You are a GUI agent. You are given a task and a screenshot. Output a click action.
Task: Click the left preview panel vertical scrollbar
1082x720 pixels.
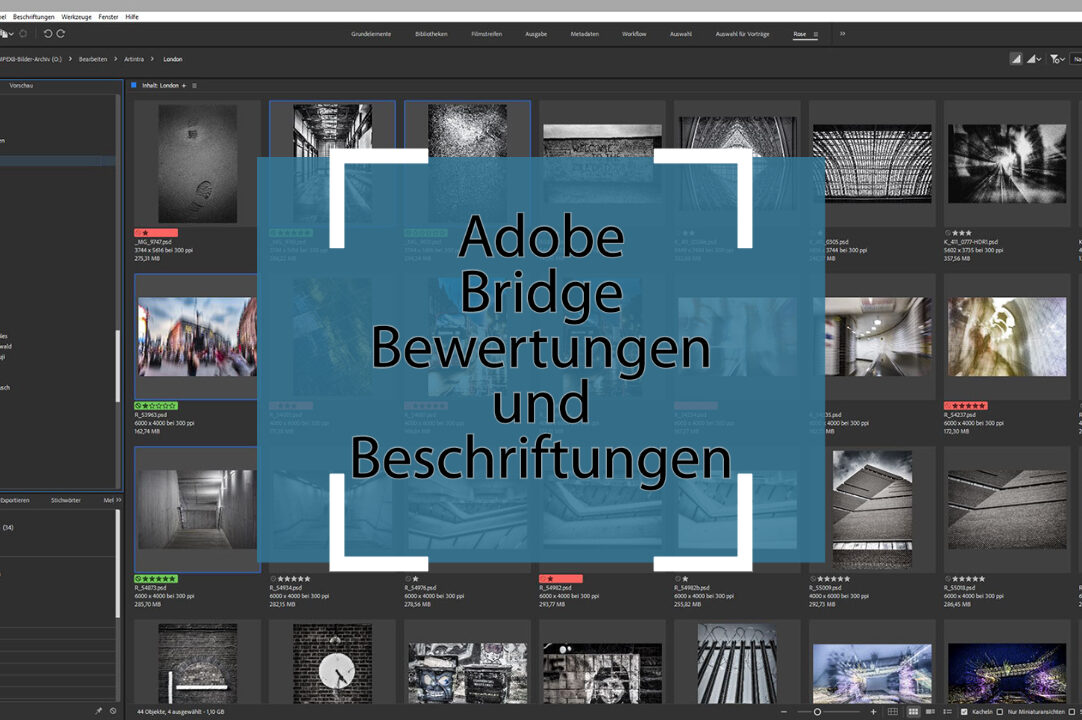(x=117, y=366)
